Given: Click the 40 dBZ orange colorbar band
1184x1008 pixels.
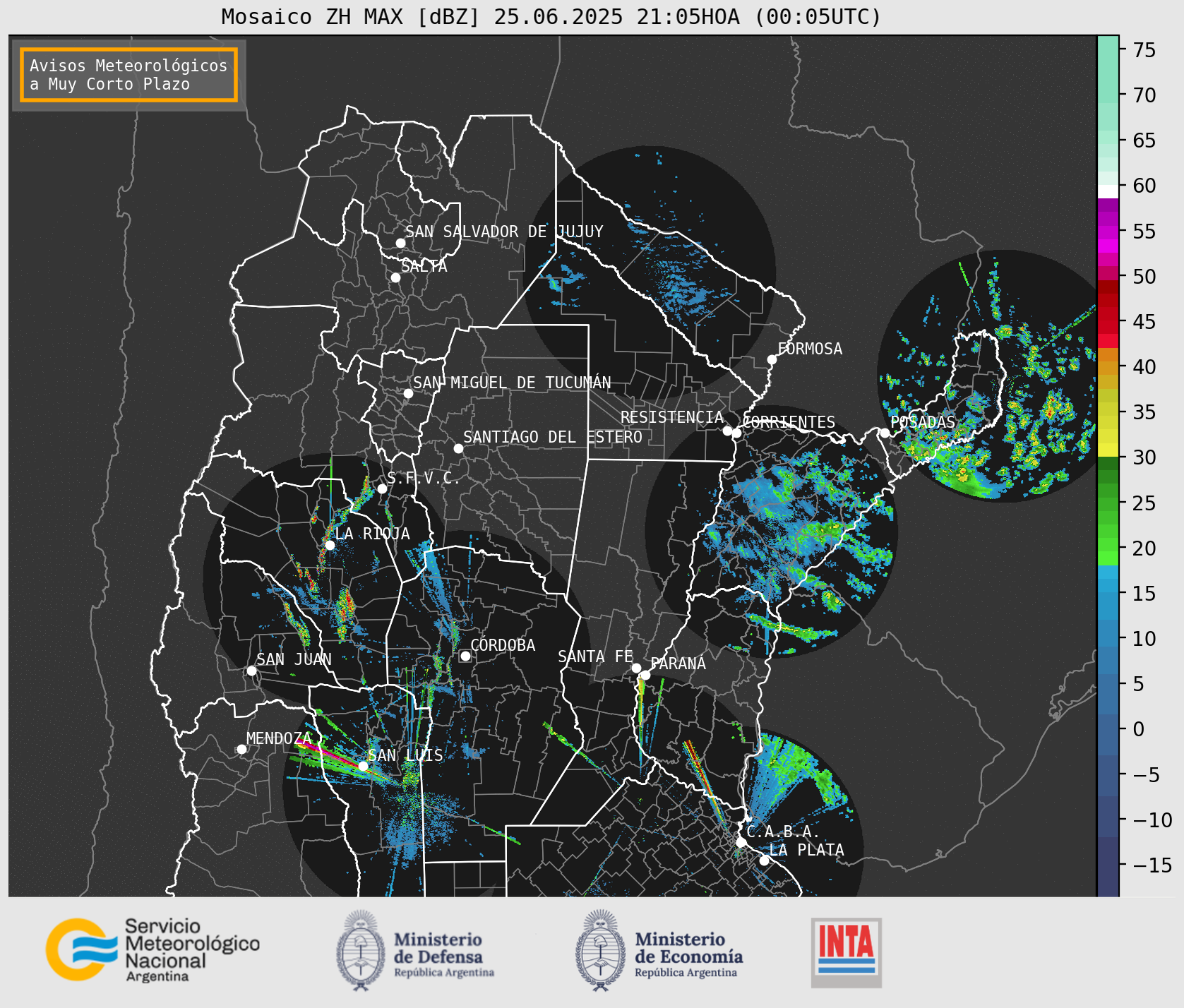Looking at the screenshot, I should (1108, 368).
